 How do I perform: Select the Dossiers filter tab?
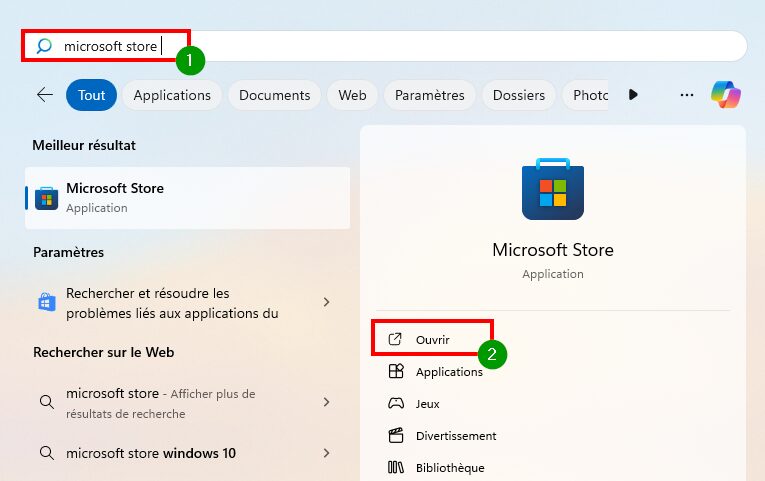519,95
